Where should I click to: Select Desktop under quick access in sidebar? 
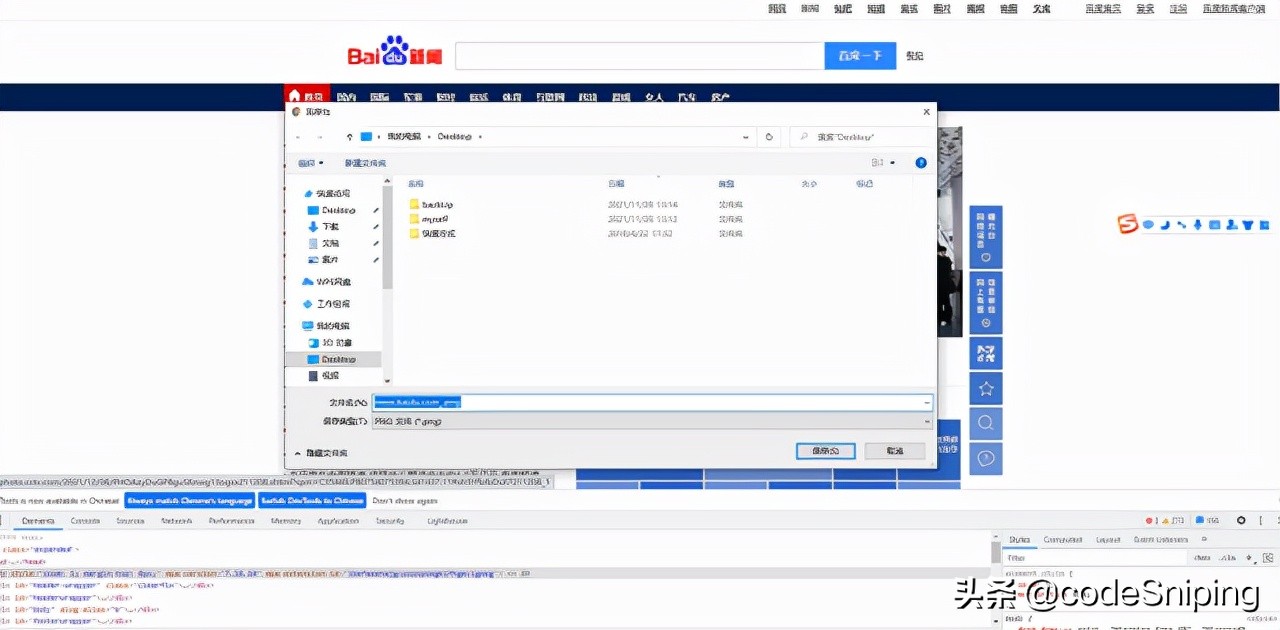click(338, 210)
